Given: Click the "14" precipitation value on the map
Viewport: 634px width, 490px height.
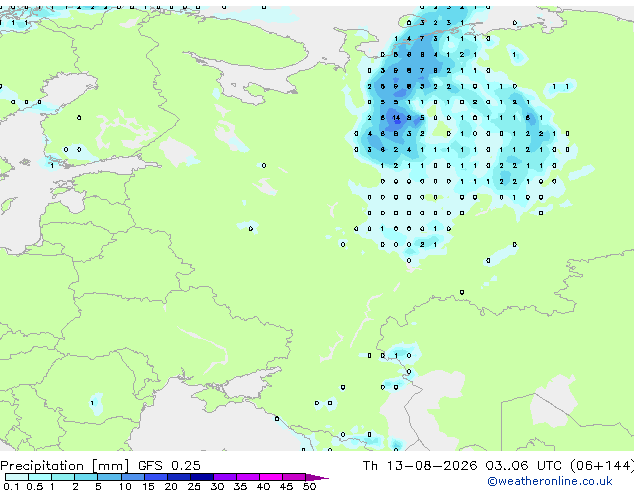Looking at the screenshot, I should click(396, 118).
